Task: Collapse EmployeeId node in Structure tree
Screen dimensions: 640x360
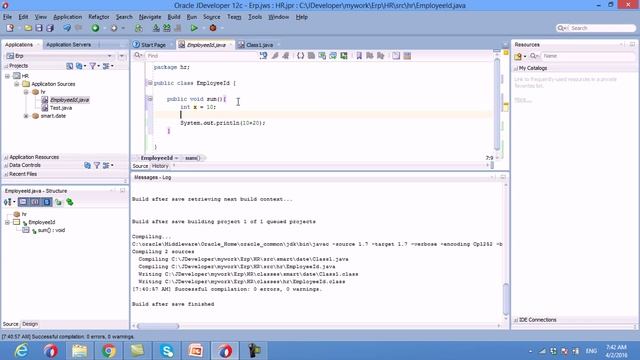Action: [x=7, y=222]
